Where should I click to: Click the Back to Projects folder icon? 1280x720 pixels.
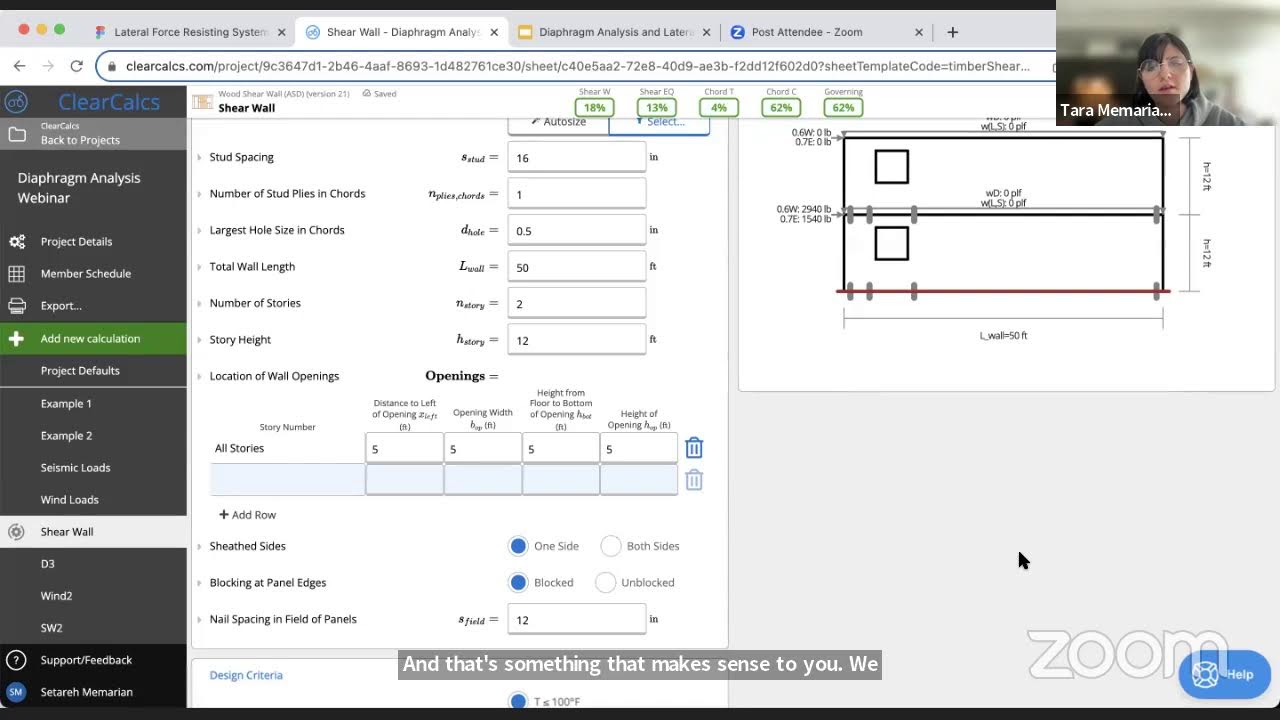[17, 134]
